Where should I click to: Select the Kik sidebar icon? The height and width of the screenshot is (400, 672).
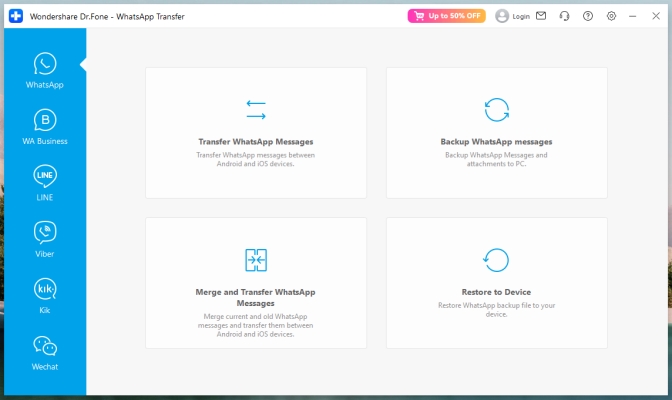[45, 296]
